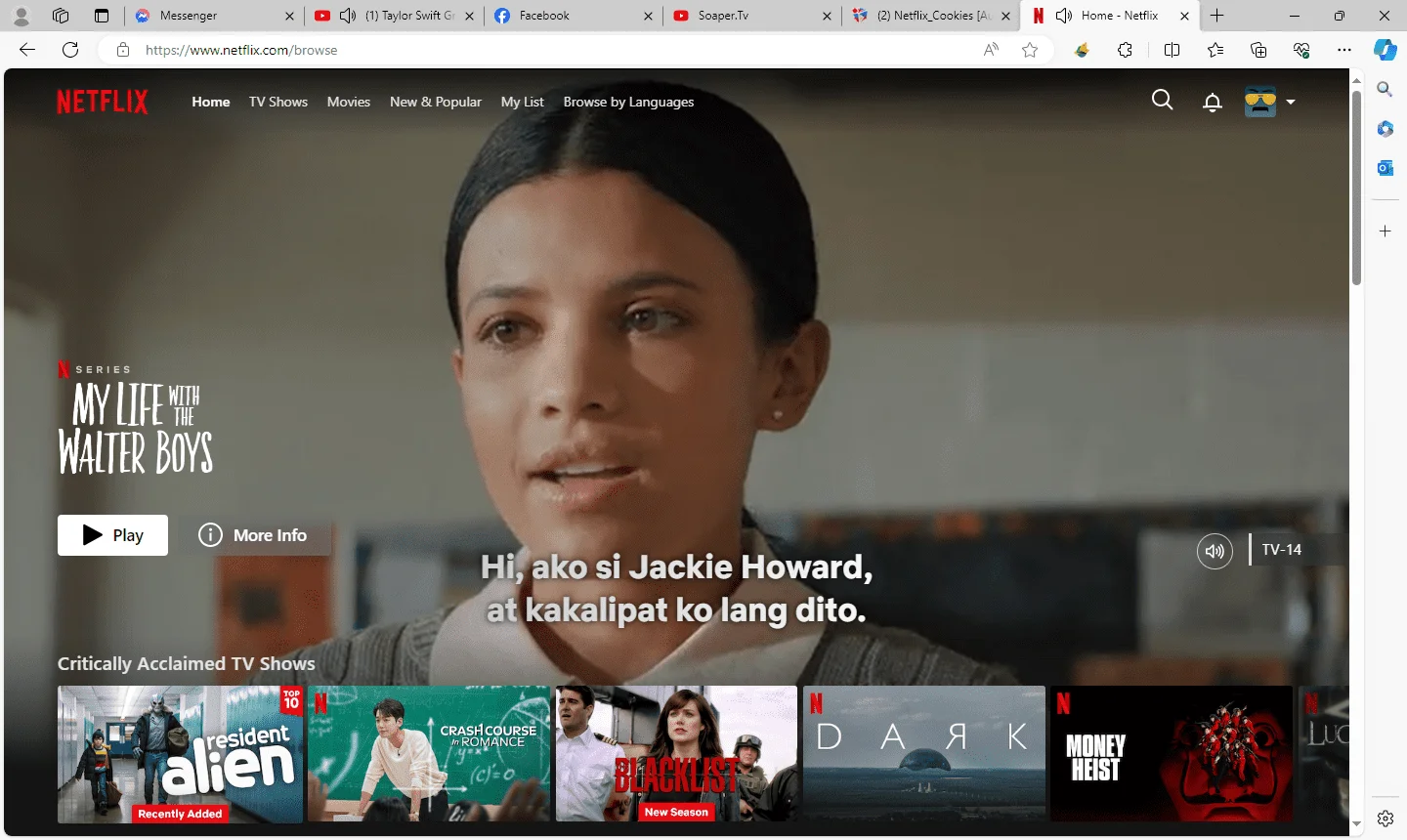Screen dimensions: 1407x840
Task: Click the page vertical scrollbar
Action: [x=1356, y=188]
